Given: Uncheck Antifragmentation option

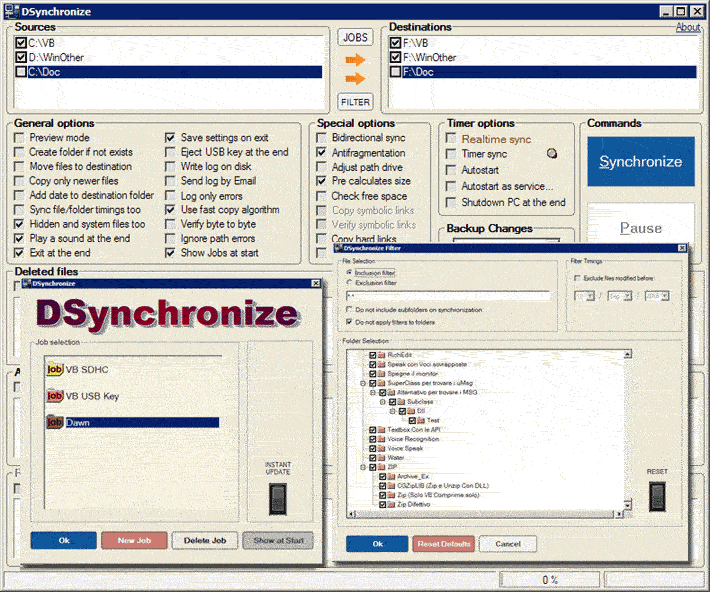Looking at the screenshot, I should tap(321, 153).
